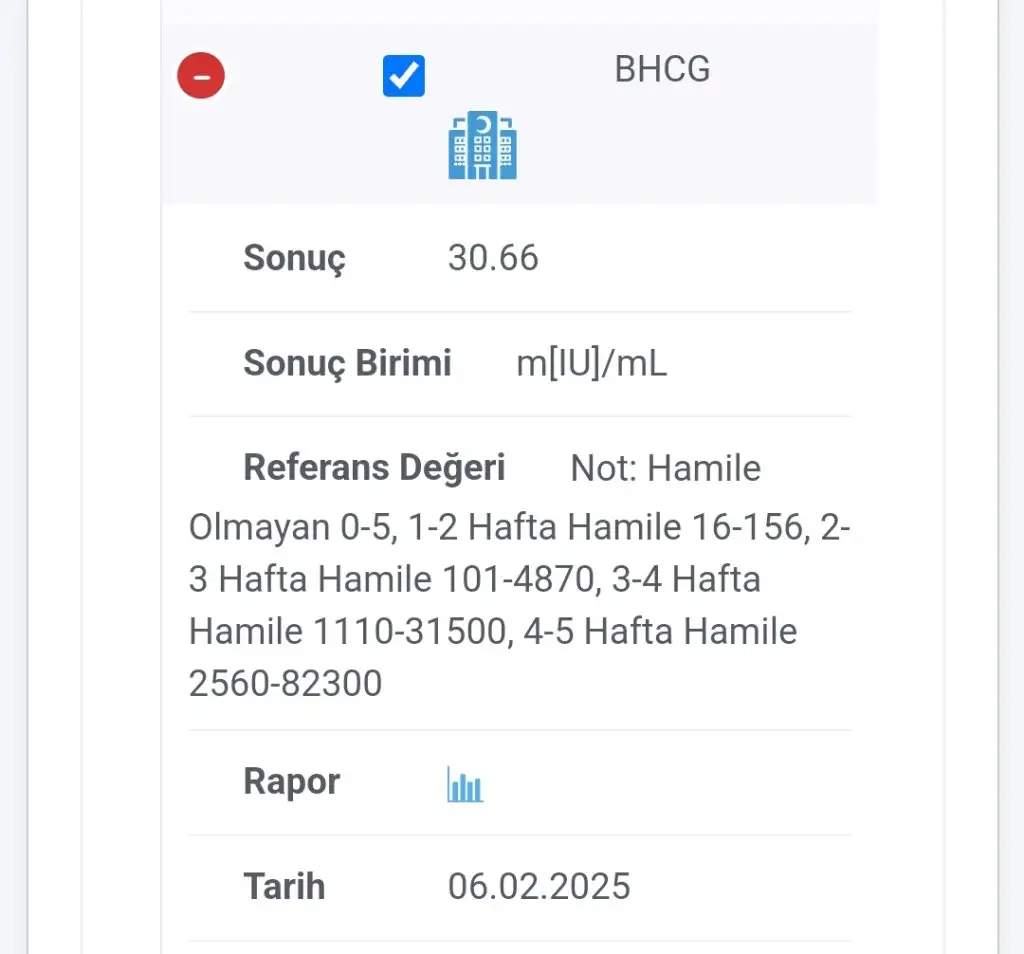Click the Tarih label
The height and width of the screenshot is (954, 1024).
284,886
